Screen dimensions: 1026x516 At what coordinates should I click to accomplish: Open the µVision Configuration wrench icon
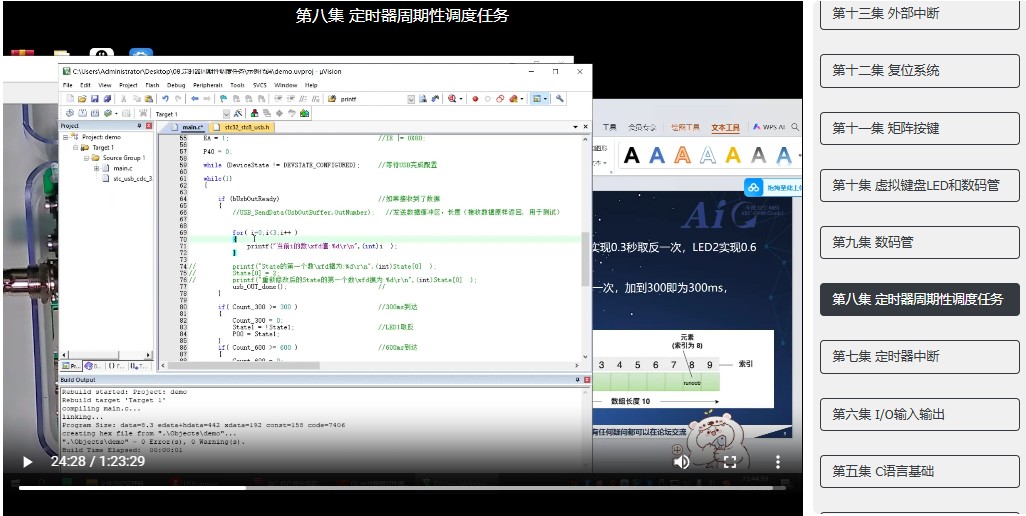[559, 99]
